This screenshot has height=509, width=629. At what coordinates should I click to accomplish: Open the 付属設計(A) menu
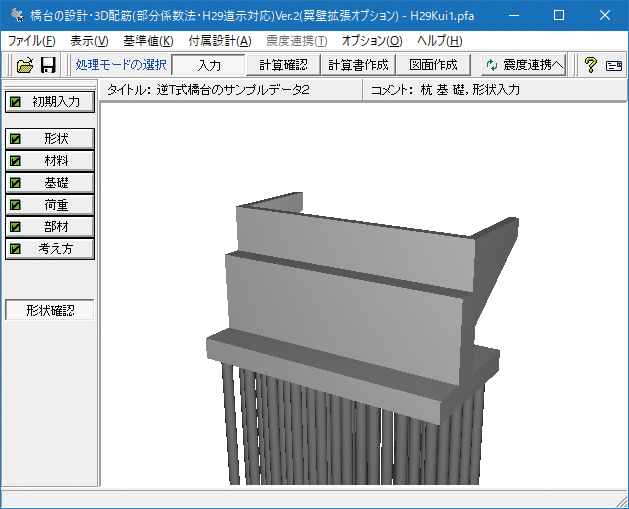tap(220, 41)
